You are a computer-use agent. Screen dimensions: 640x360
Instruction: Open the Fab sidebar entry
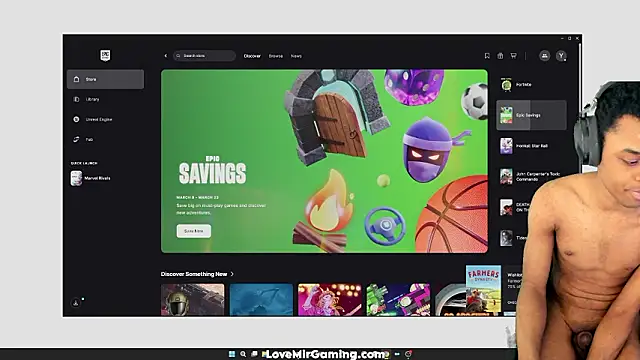[x=105, y=139]
